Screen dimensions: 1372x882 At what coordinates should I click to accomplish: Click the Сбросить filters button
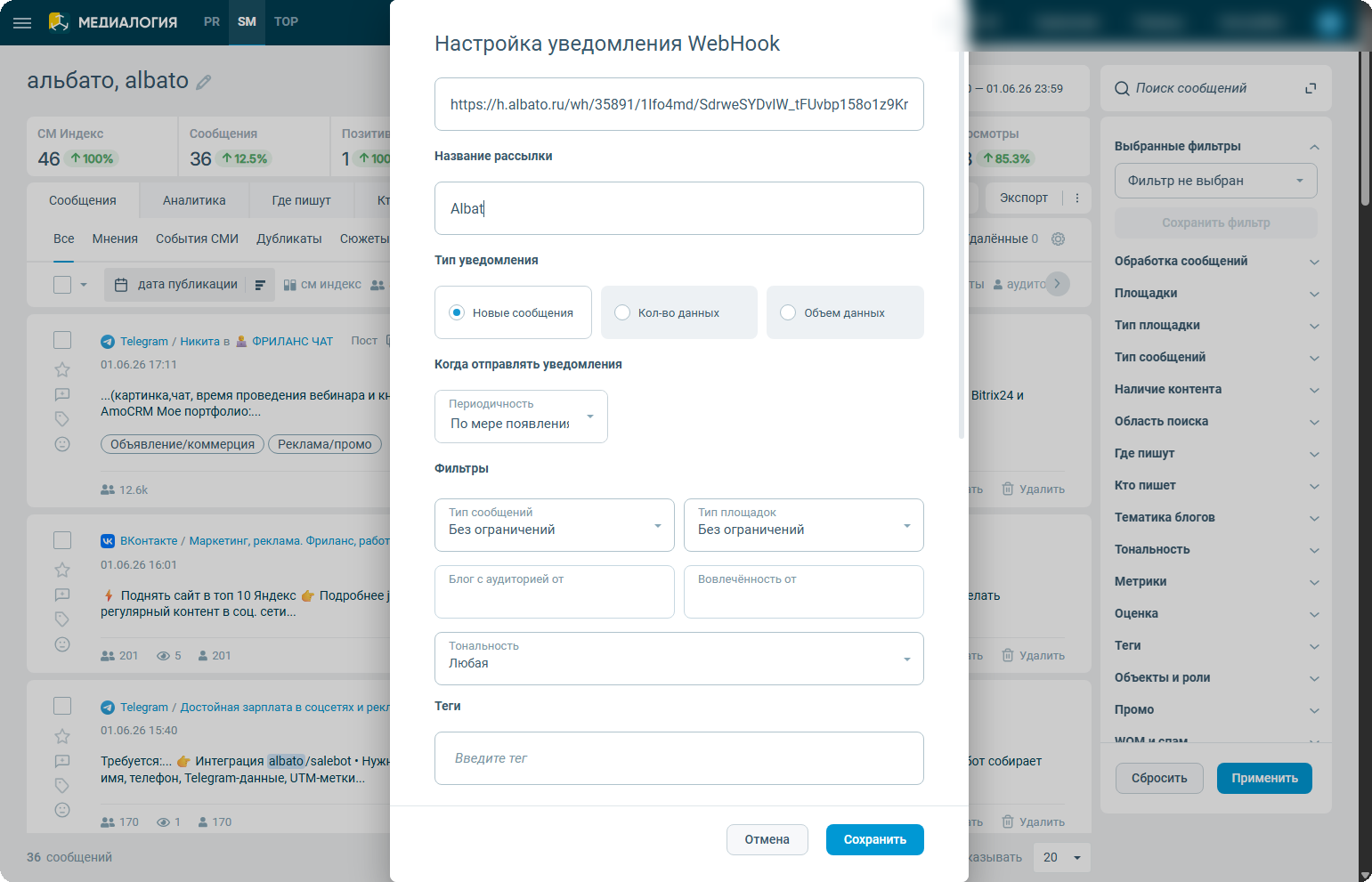click(x=1159, y=778)
